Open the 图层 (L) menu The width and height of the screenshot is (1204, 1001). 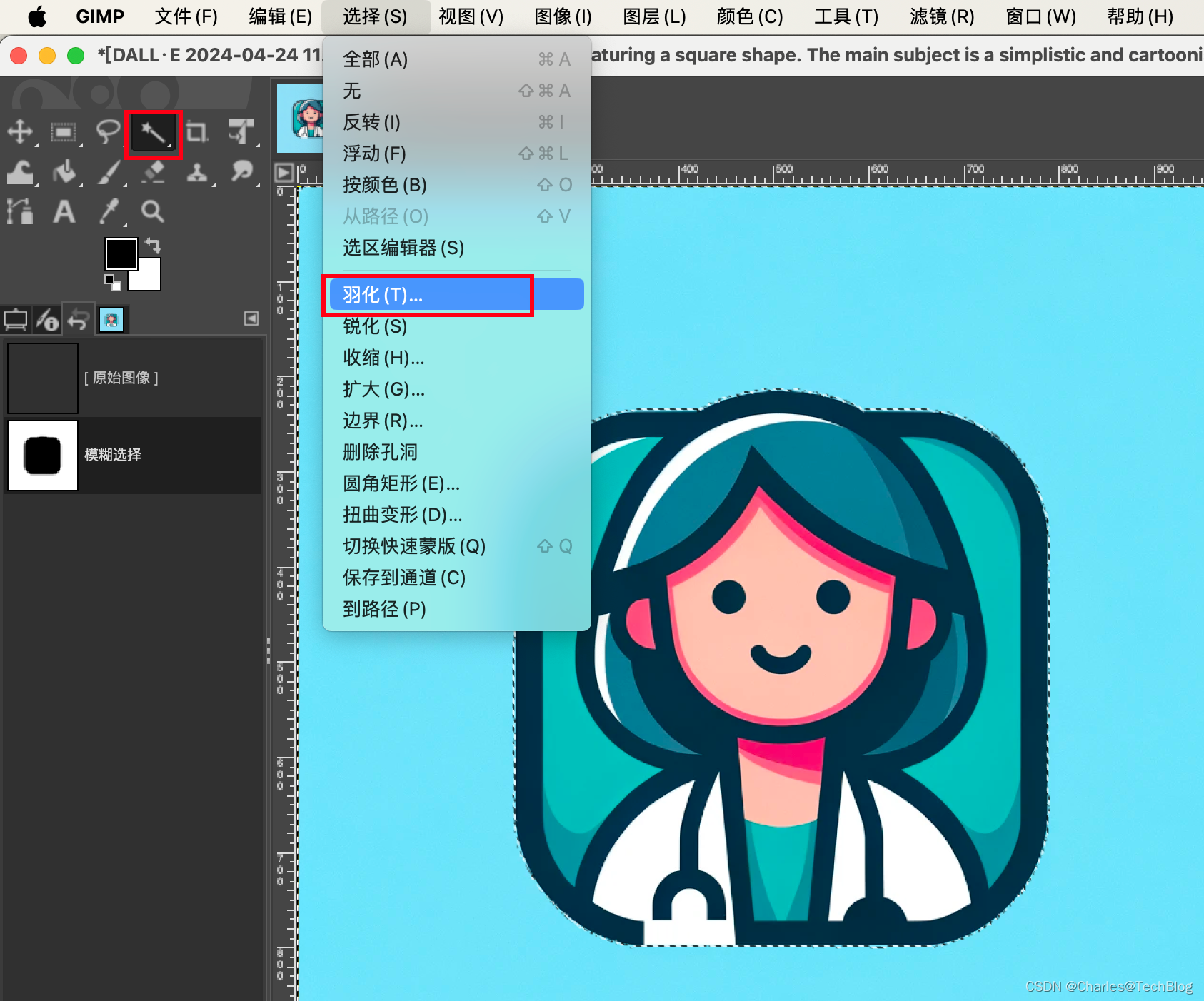coord(654,16)
